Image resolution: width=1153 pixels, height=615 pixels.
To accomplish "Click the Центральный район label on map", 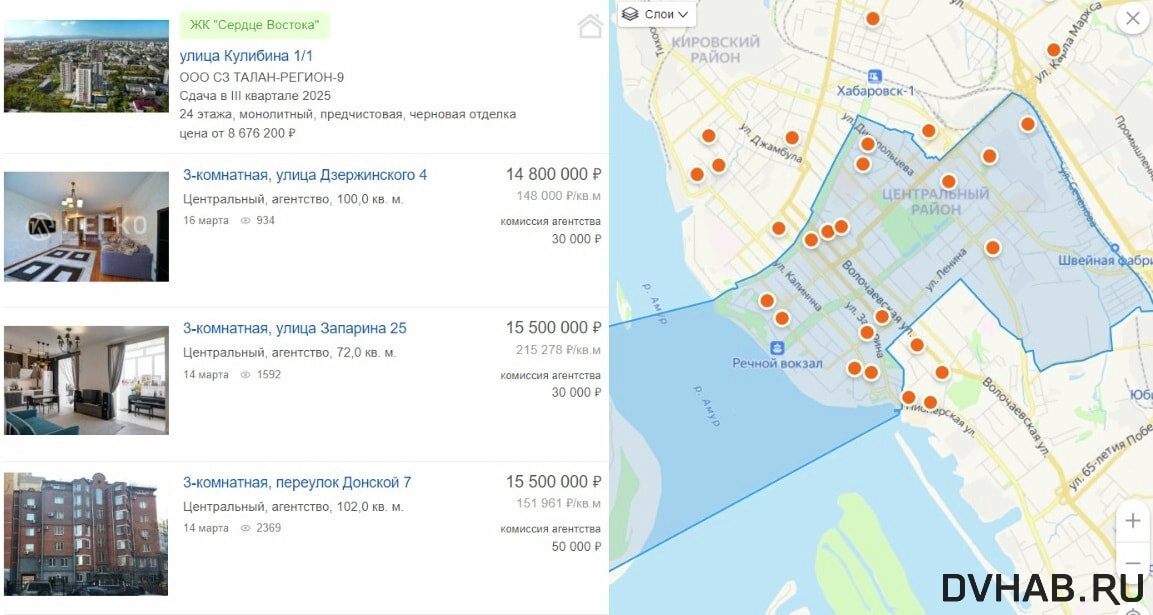I will click(935, 201).
